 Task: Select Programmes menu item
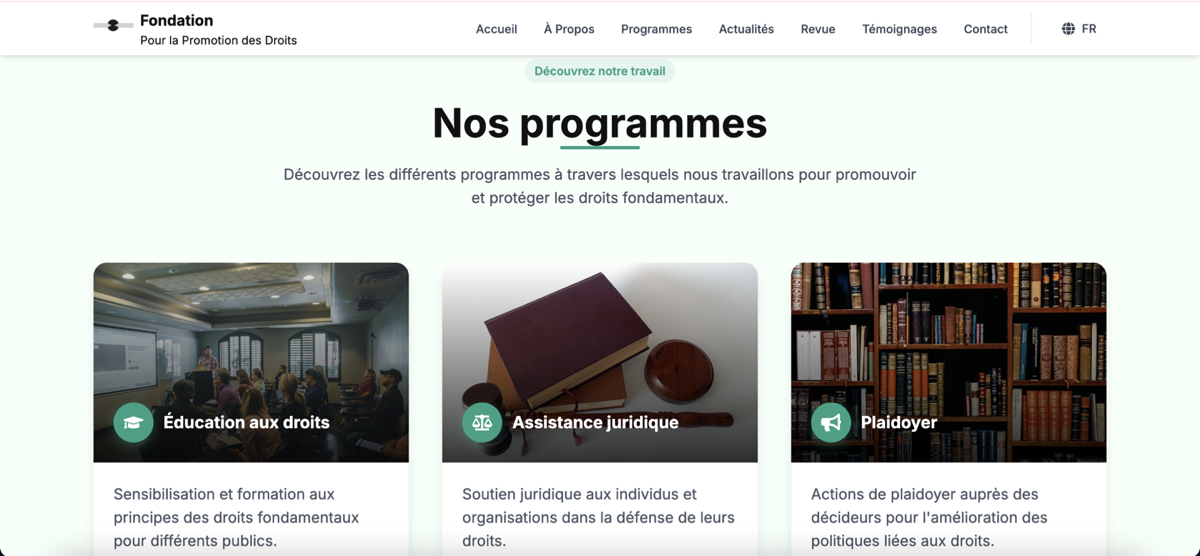(656, 29)
